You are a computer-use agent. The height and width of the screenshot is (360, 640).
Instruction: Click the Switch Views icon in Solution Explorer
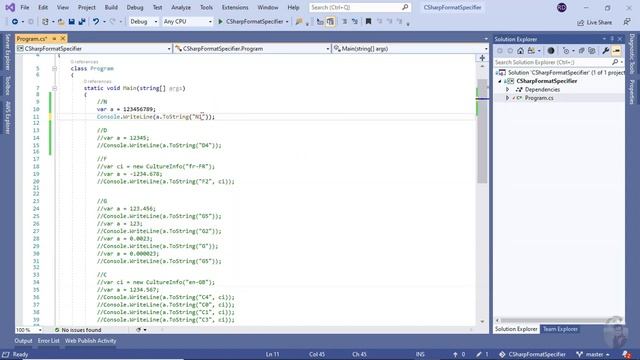[531, 51]
